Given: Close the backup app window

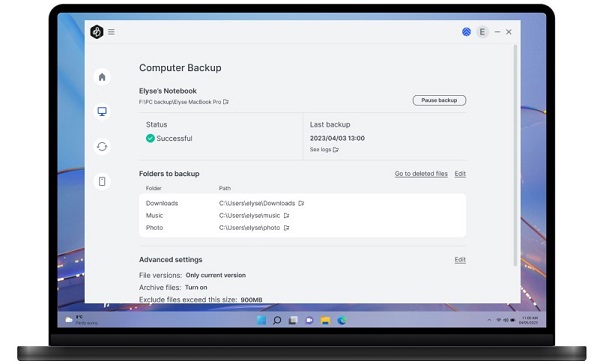Looking at the screenshot, I should [x=509, y=32].
